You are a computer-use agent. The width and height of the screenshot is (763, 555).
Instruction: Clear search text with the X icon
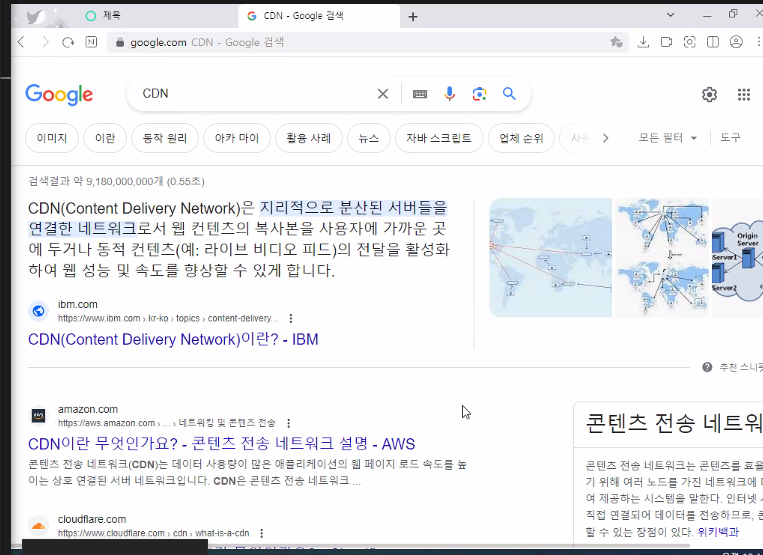(383, 94)
